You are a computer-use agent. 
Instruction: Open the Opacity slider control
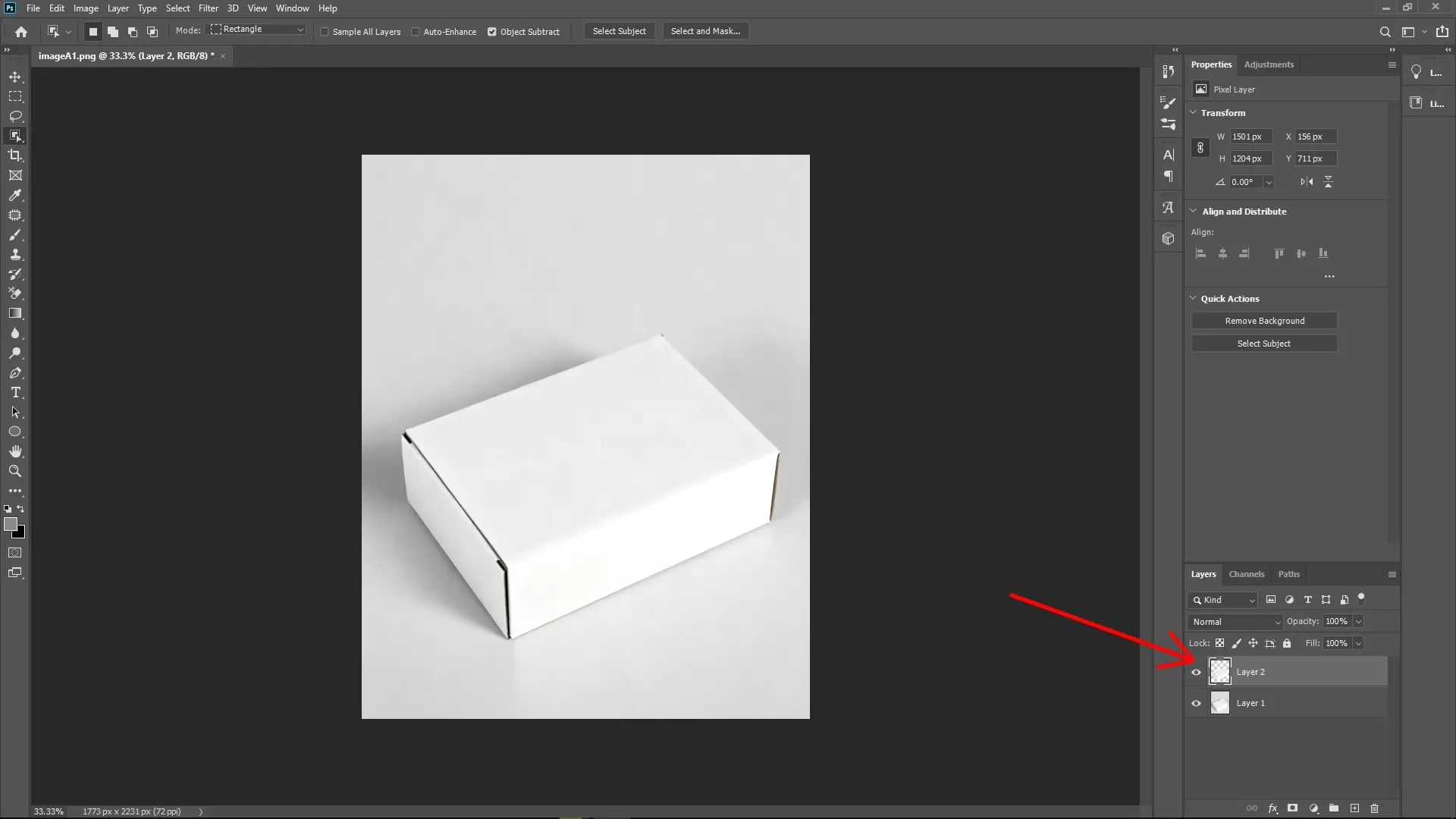coord(1357,621)
